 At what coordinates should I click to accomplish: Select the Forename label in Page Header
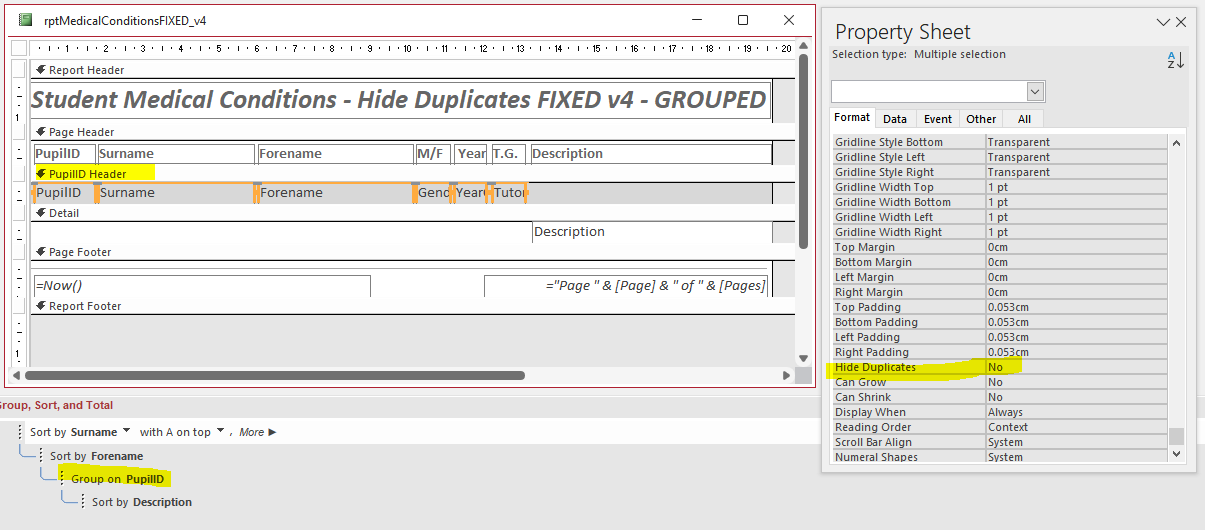(x=336, y=154)
